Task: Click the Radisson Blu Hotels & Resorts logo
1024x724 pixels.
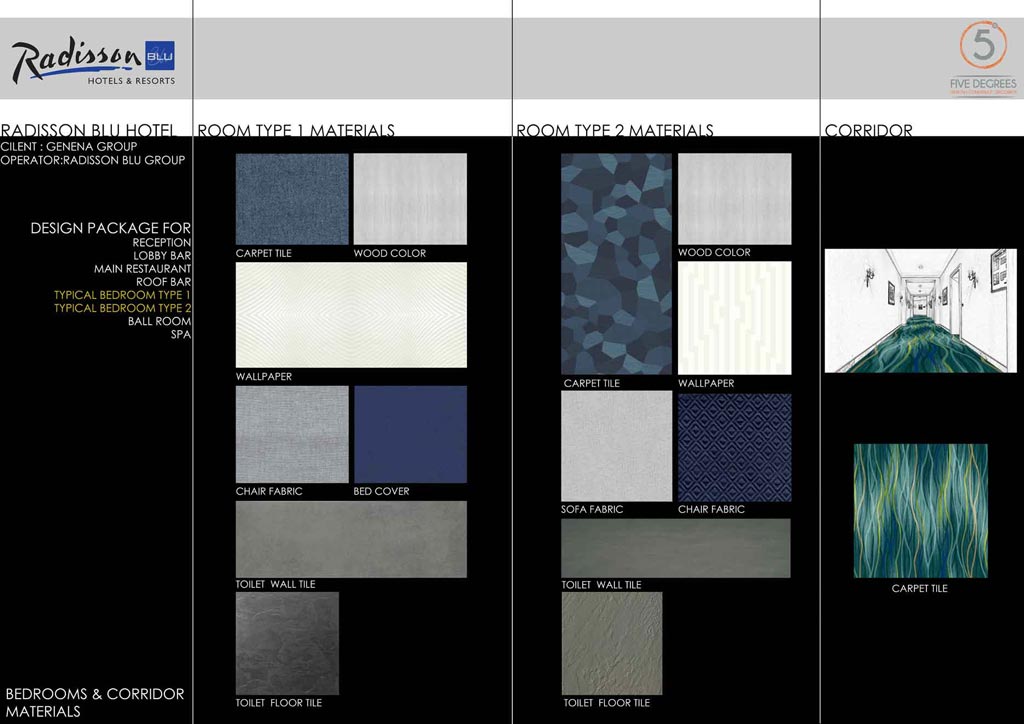Action: point(93,62)
